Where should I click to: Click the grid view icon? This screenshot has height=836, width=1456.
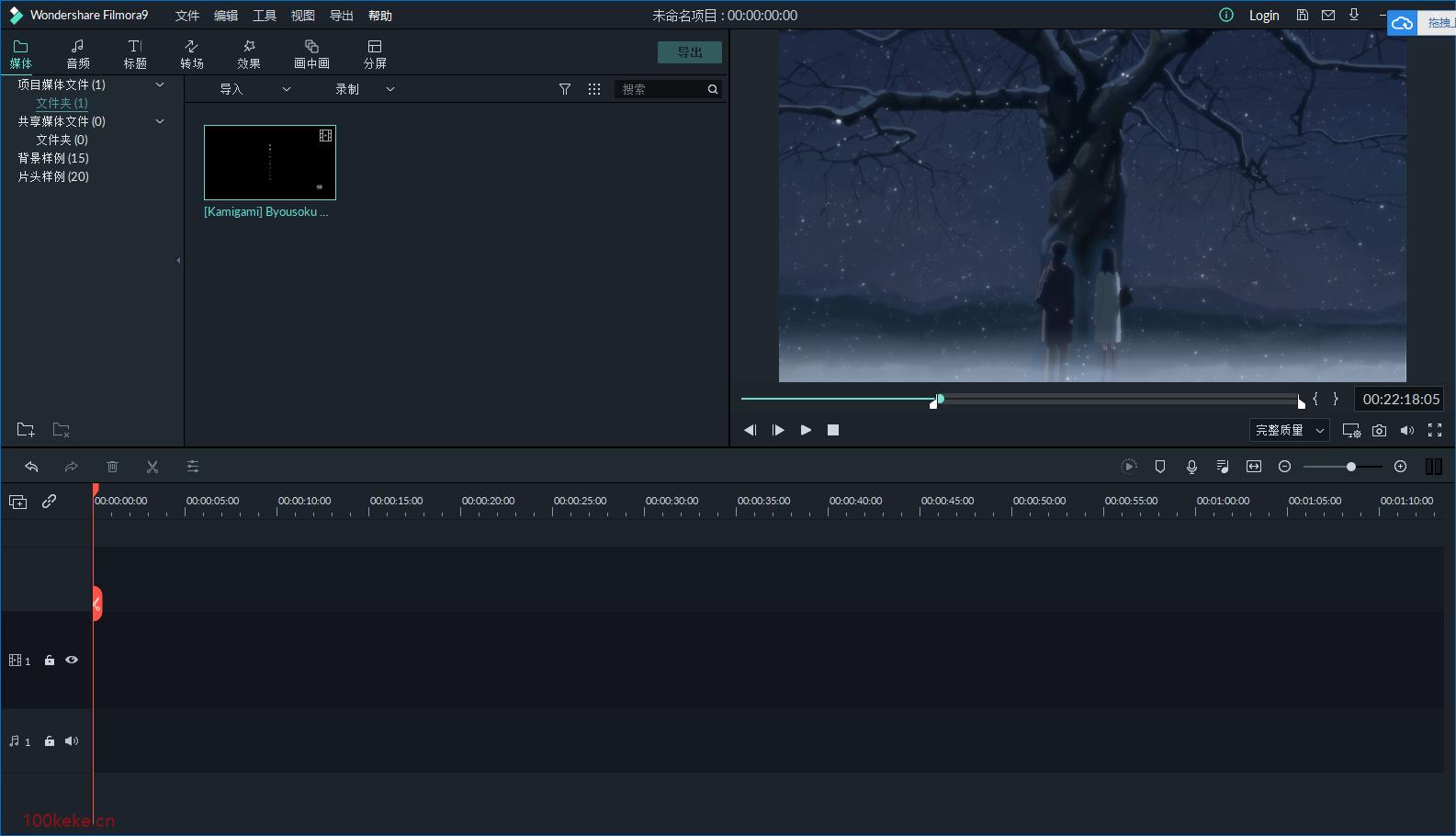tap(594, 89)
